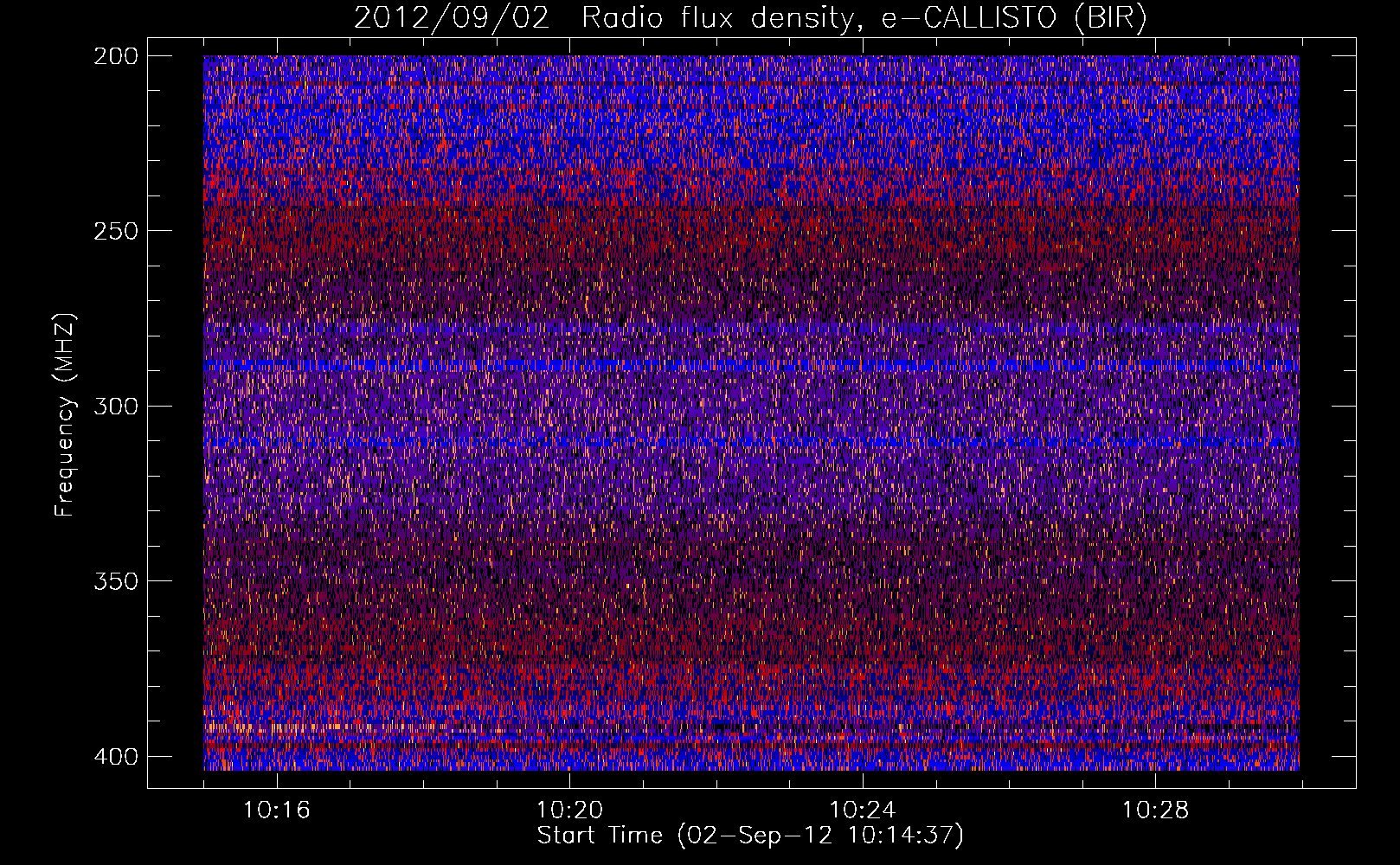The height and width of the screenshot is (865, 1400).
Task: Select the 200 frequency tick label
Action: 115,56
